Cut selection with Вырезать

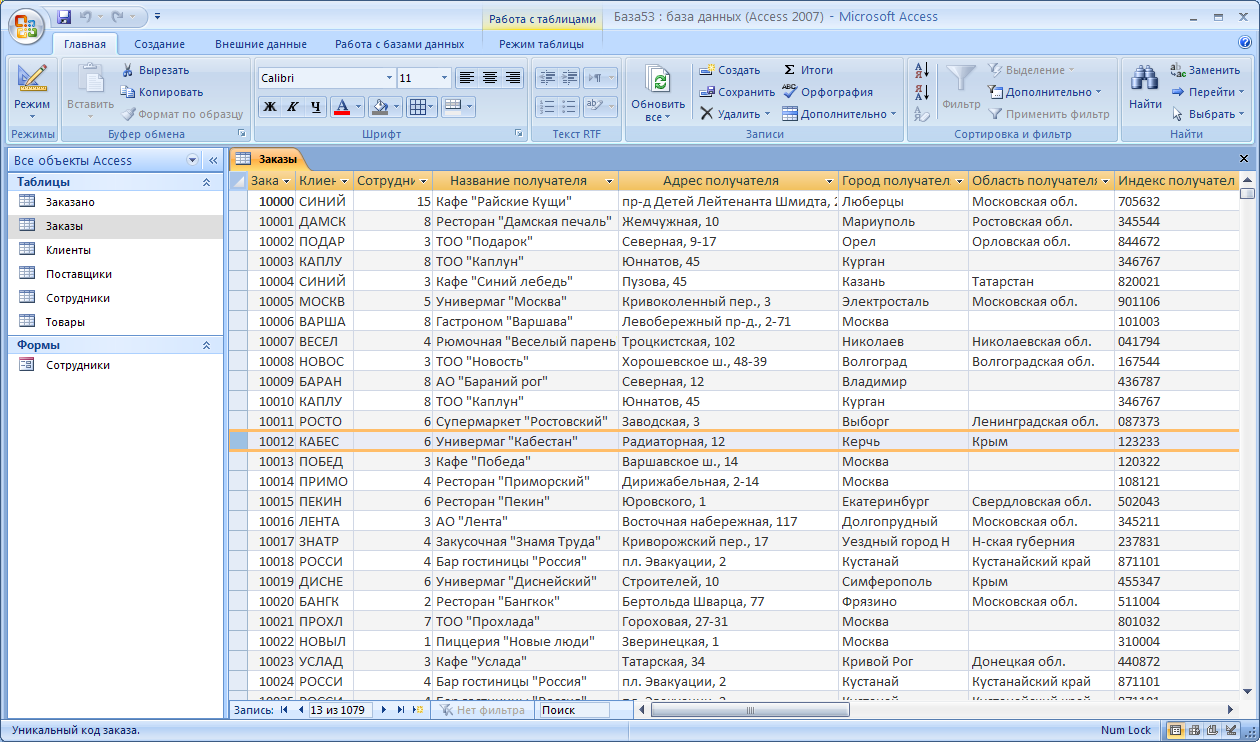coord(155,70)
